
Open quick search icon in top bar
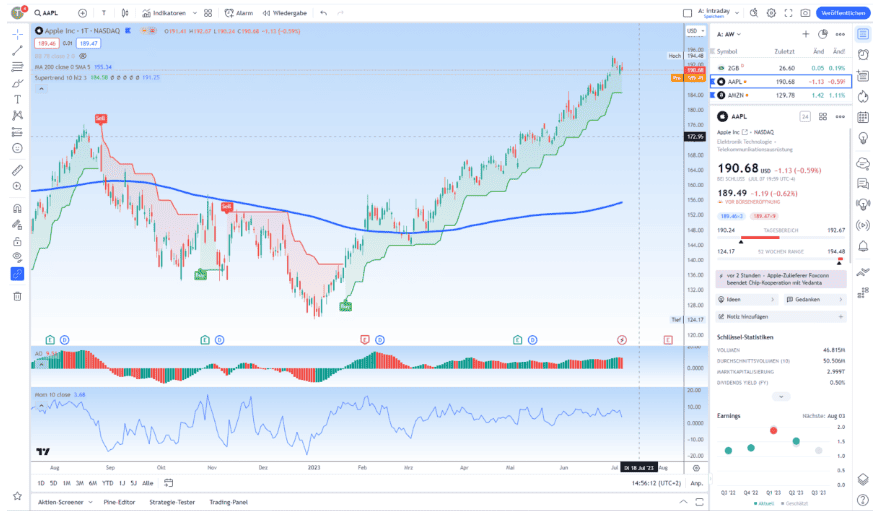(x=754, y=13)
